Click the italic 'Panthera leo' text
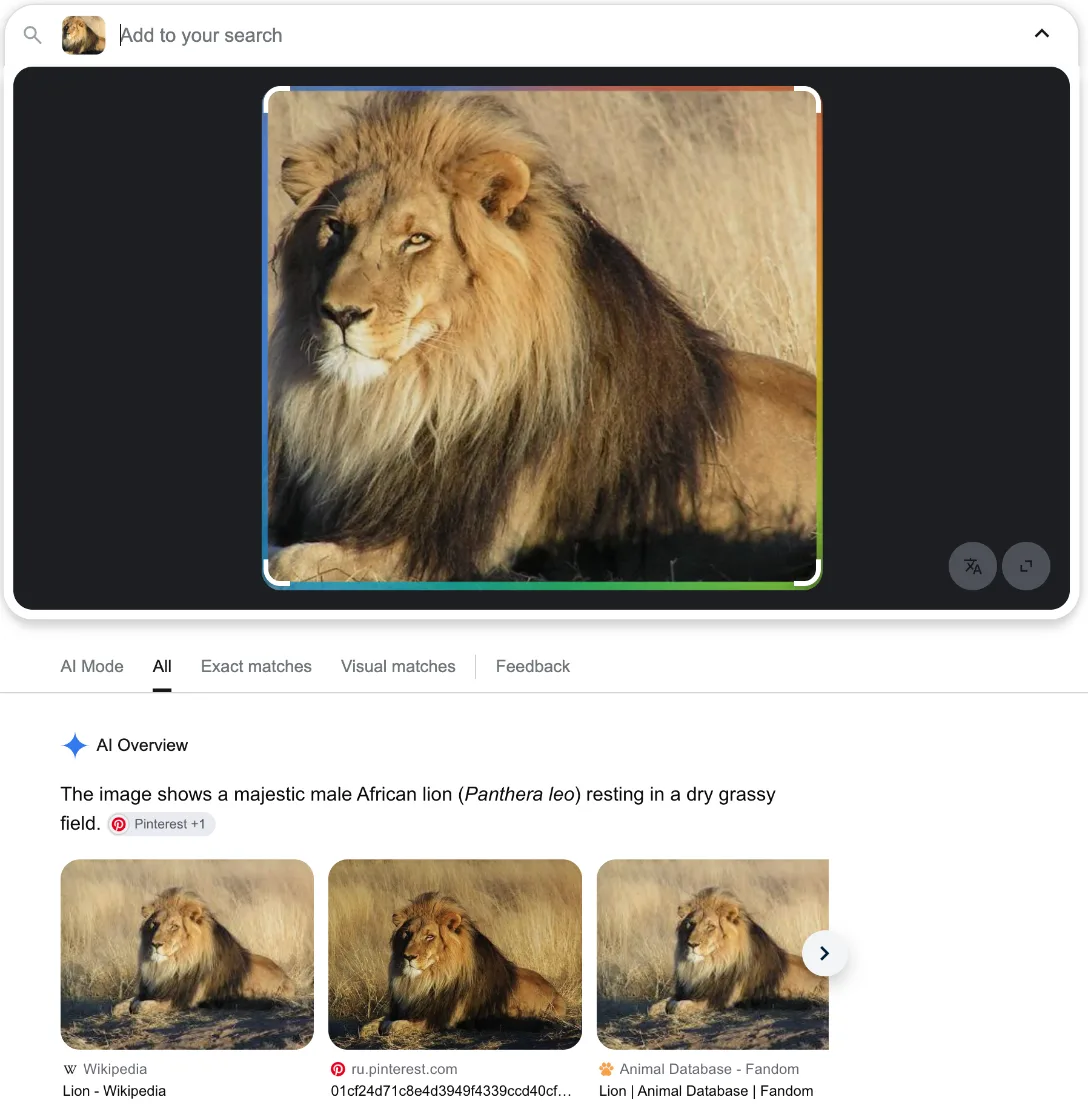Image resolution: width=1088 pixels, height=1120 pixels. tap(520, 794)
